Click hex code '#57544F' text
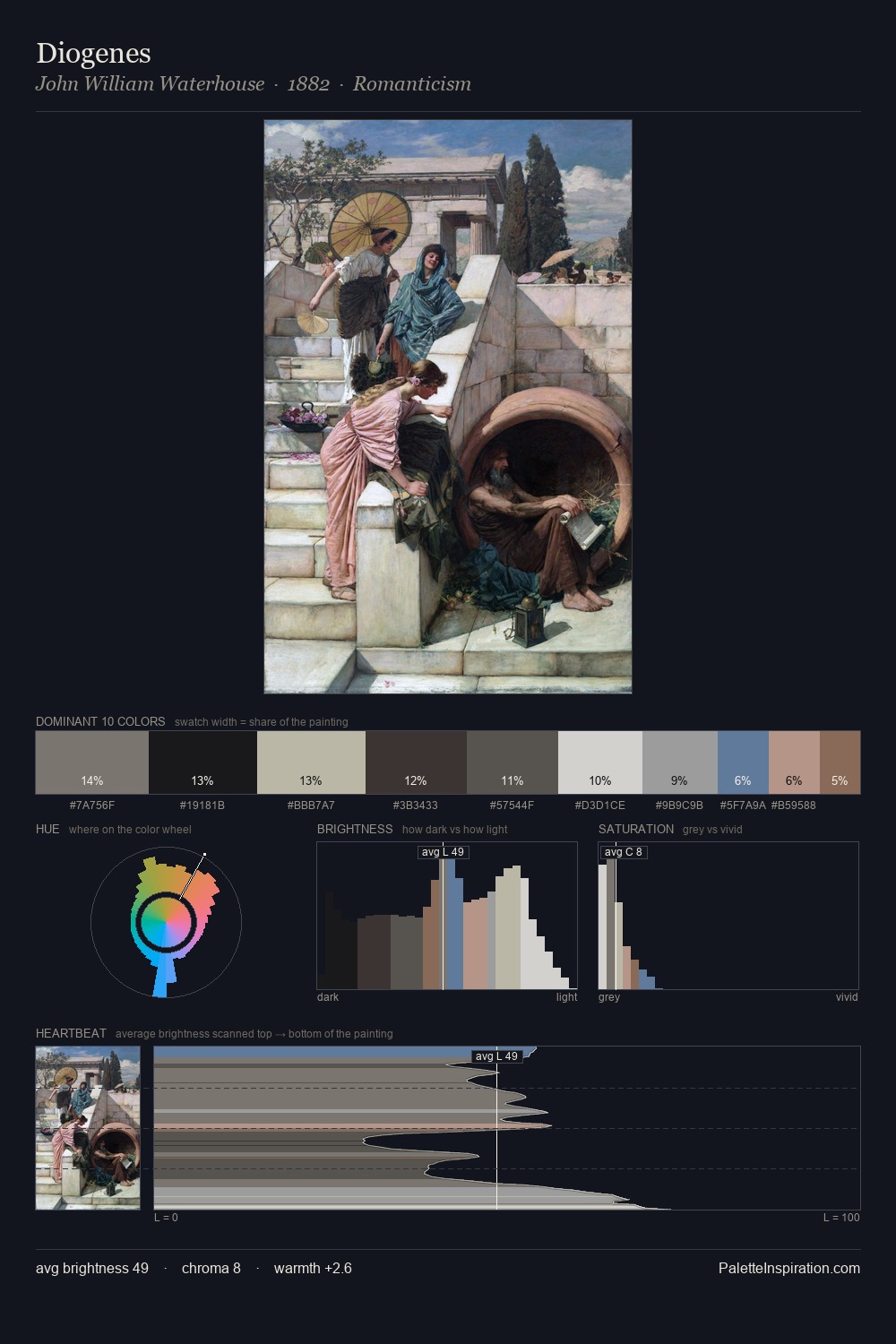Screen dimensions: 896x1344 coord(513,805)
